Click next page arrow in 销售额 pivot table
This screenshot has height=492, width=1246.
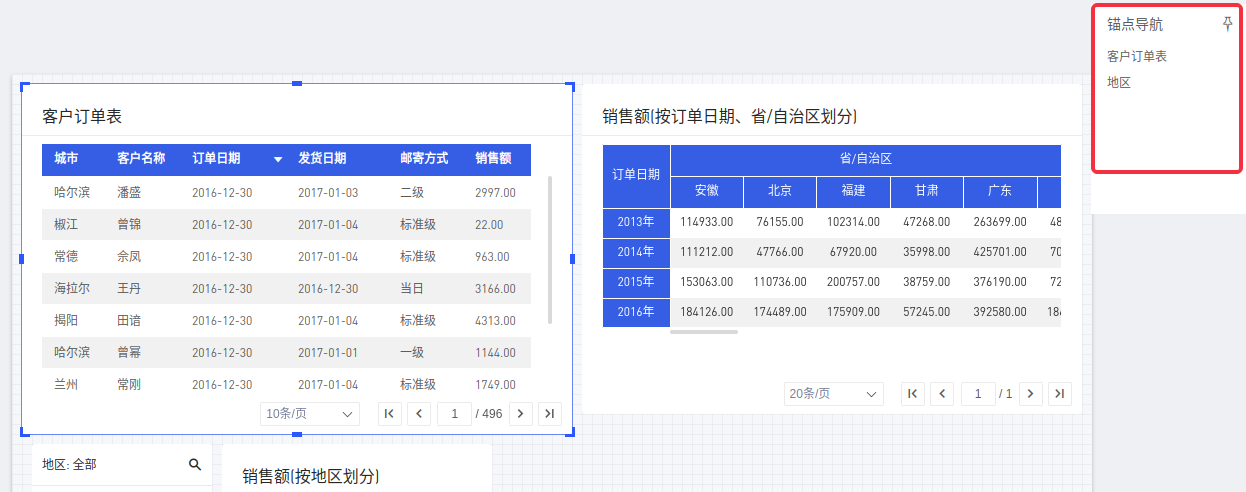point(1031,394)
